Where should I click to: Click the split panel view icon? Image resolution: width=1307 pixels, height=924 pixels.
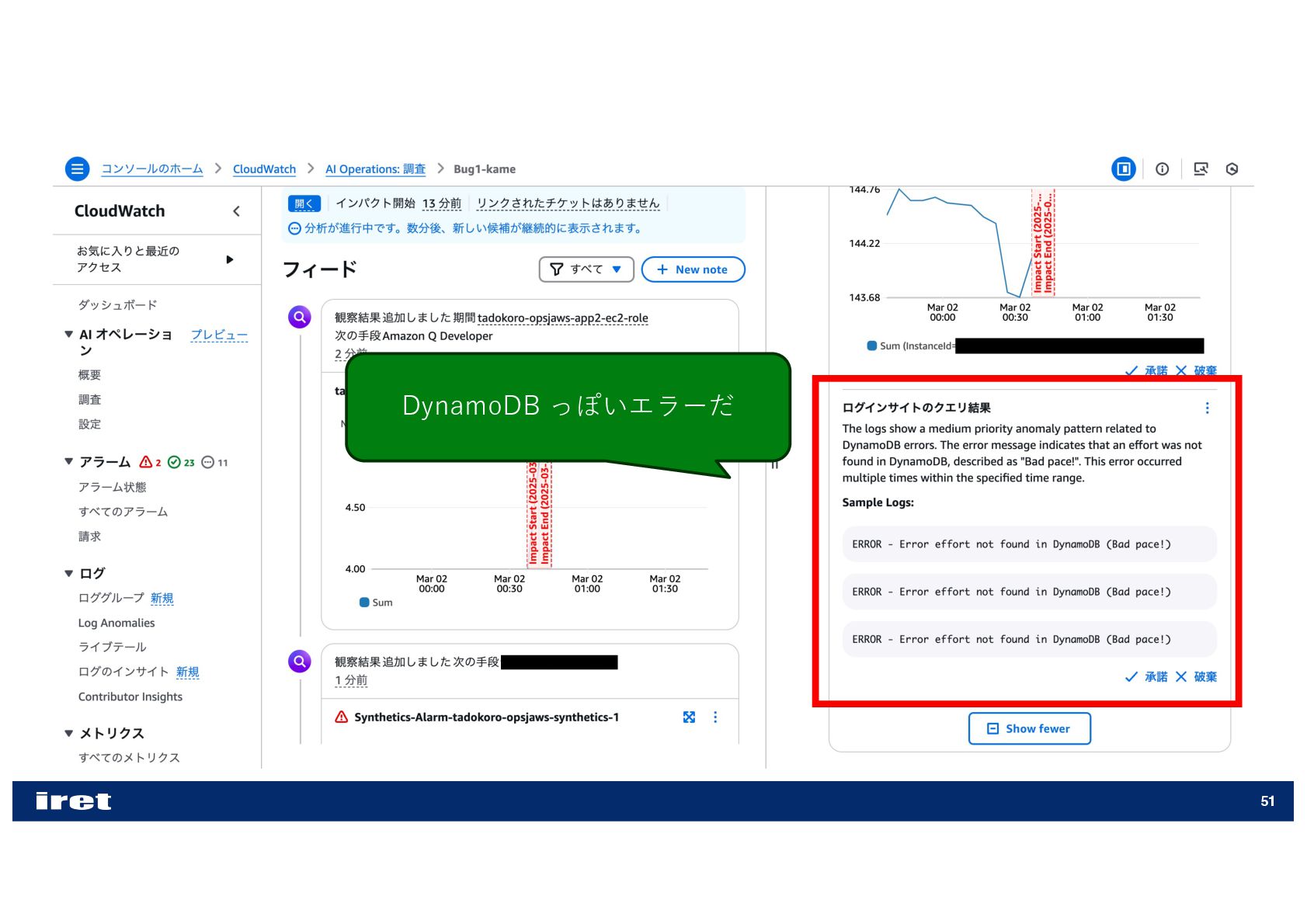point(1123,168)
